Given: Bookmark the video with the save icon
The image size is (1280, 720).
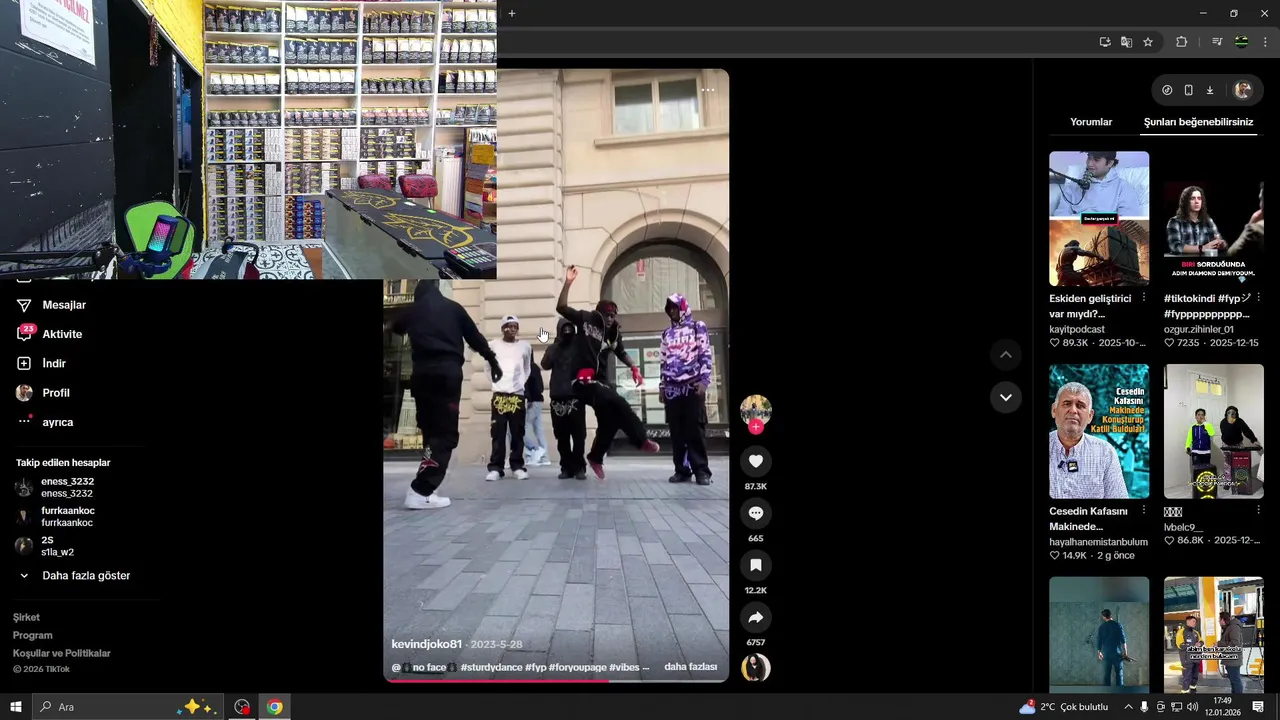Looking at the screenshot, I should click(755, 565).
